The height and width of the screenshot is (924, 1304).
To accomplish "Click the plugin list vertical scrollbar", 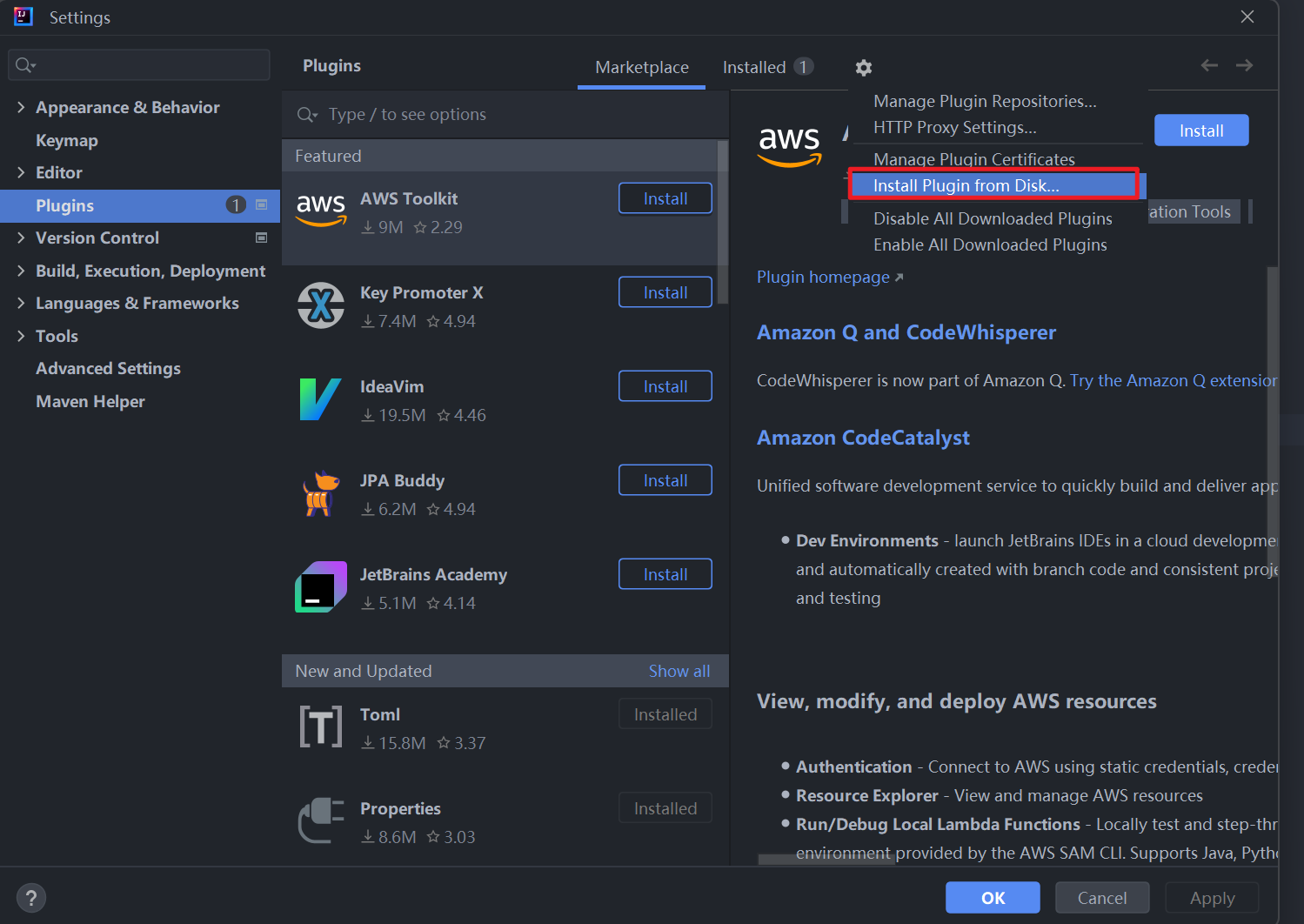I will pyautogui.click(x=723, y=222).
